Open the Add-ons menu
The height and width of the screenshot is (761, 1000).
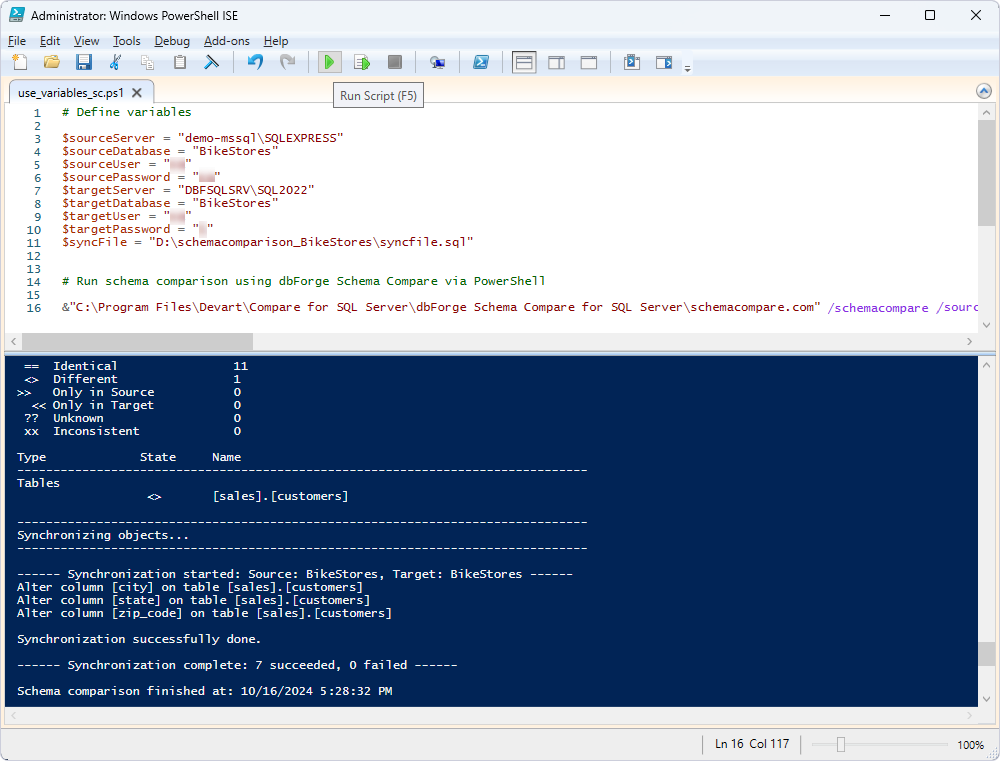[226, 41]
